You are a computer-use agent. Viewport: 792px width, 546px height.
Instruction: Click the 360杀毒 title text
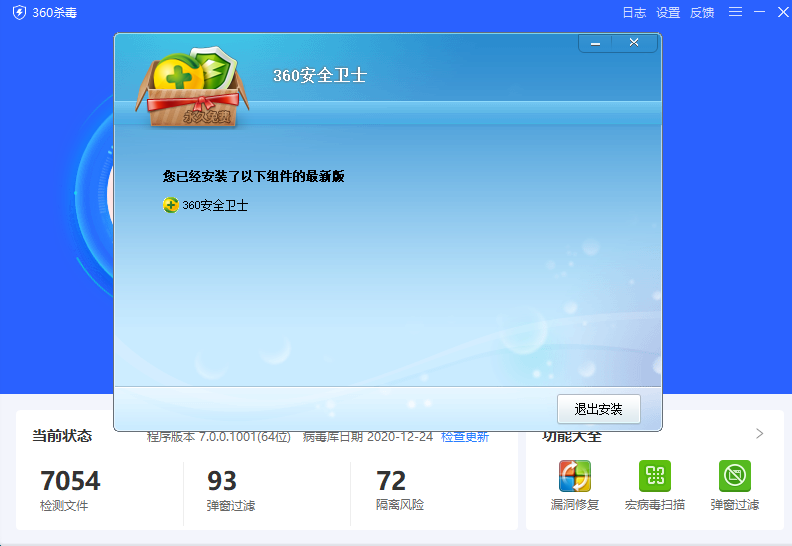55,13
